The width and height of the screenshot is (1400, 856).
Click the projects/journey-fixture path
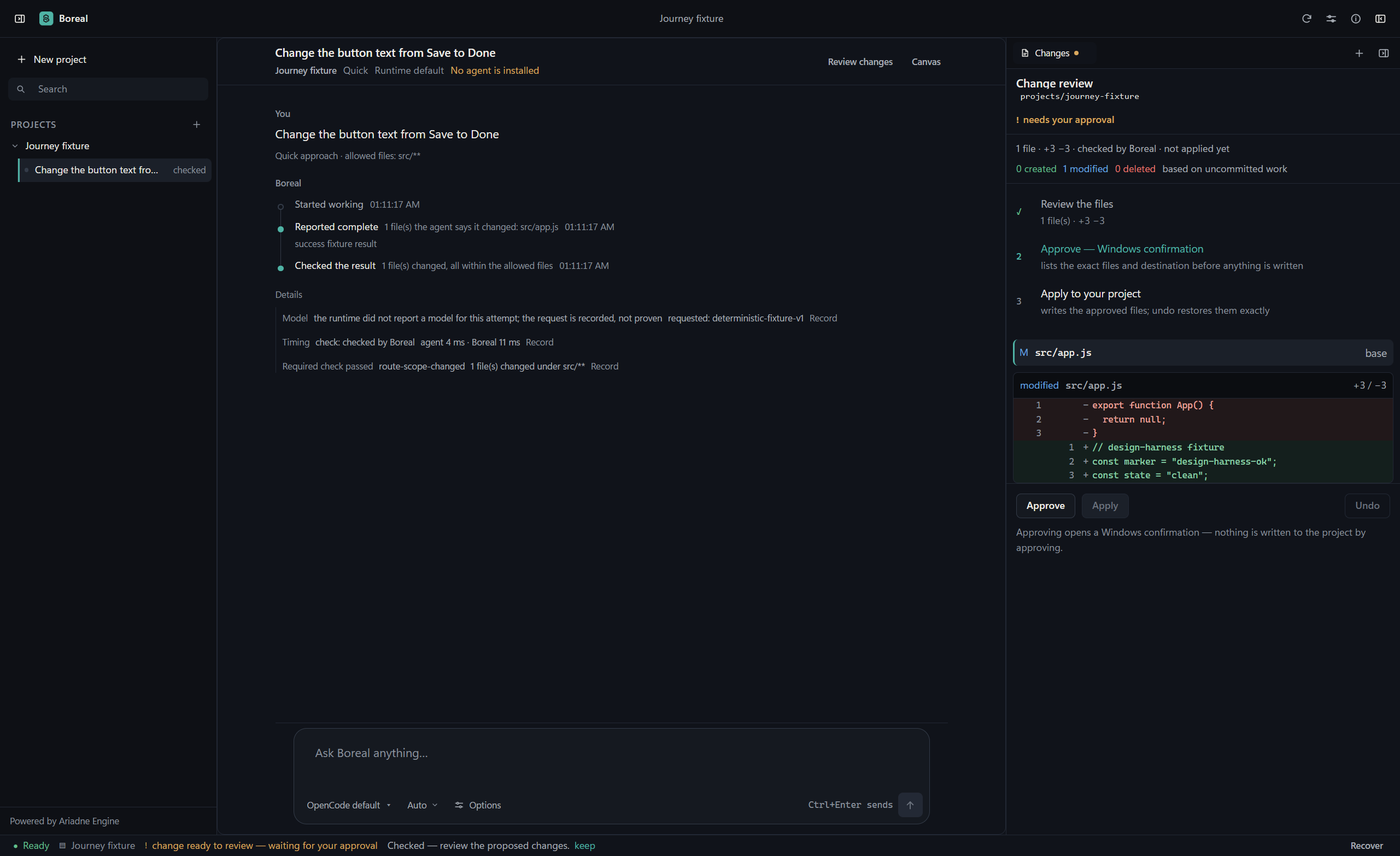pyautogui.click(x=1079, y=97)
